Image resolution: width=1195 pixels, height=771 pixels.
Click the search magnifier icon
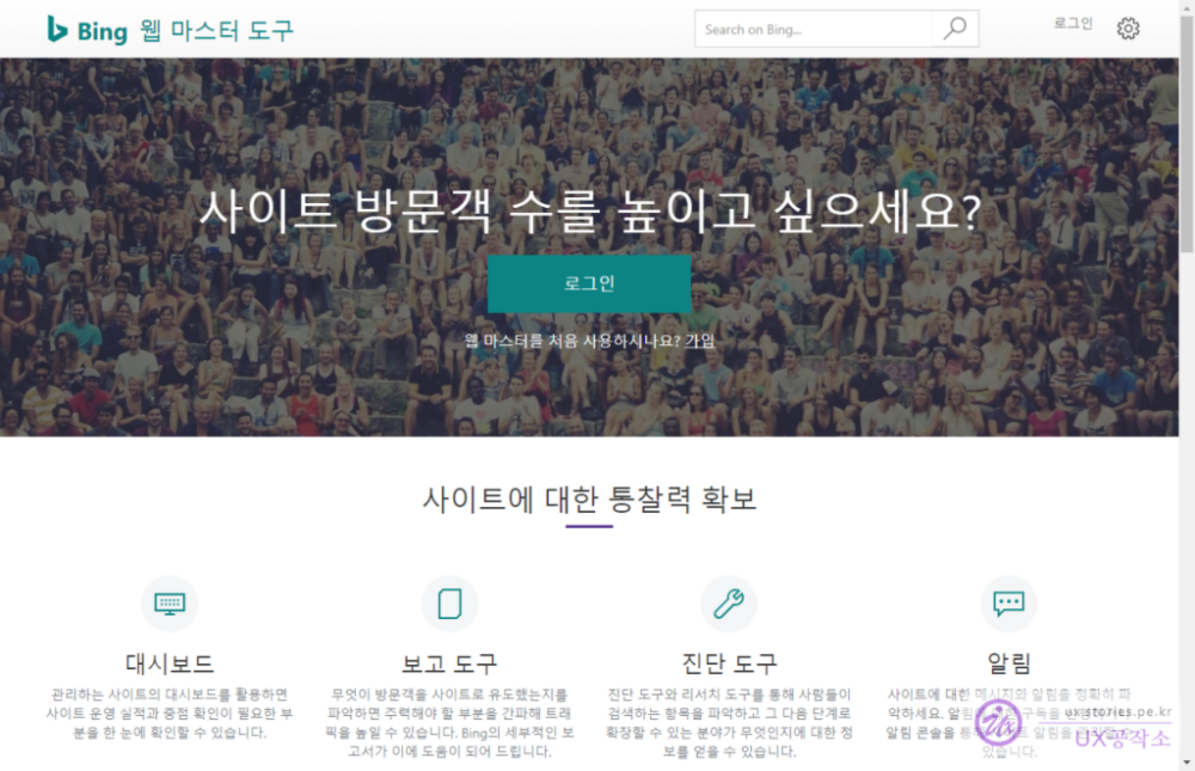click(954, 29)
